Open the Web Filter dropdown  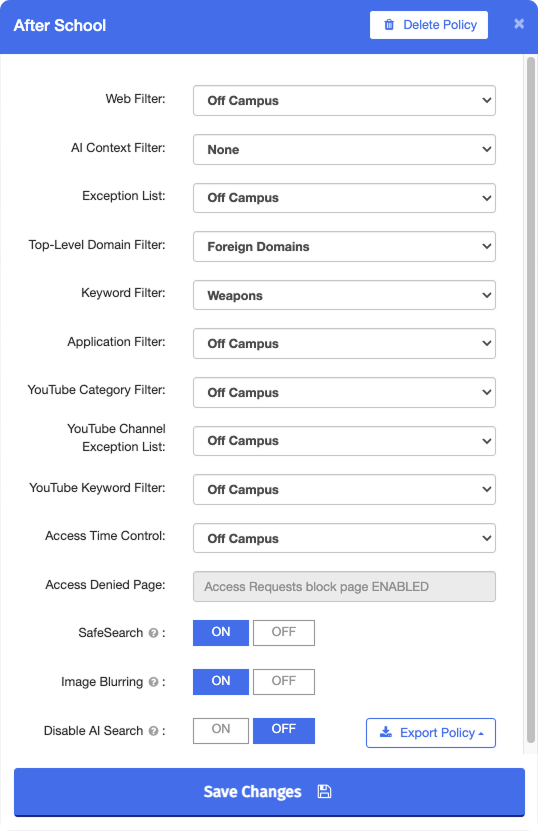pyautogui.click(x=344, y=100)
